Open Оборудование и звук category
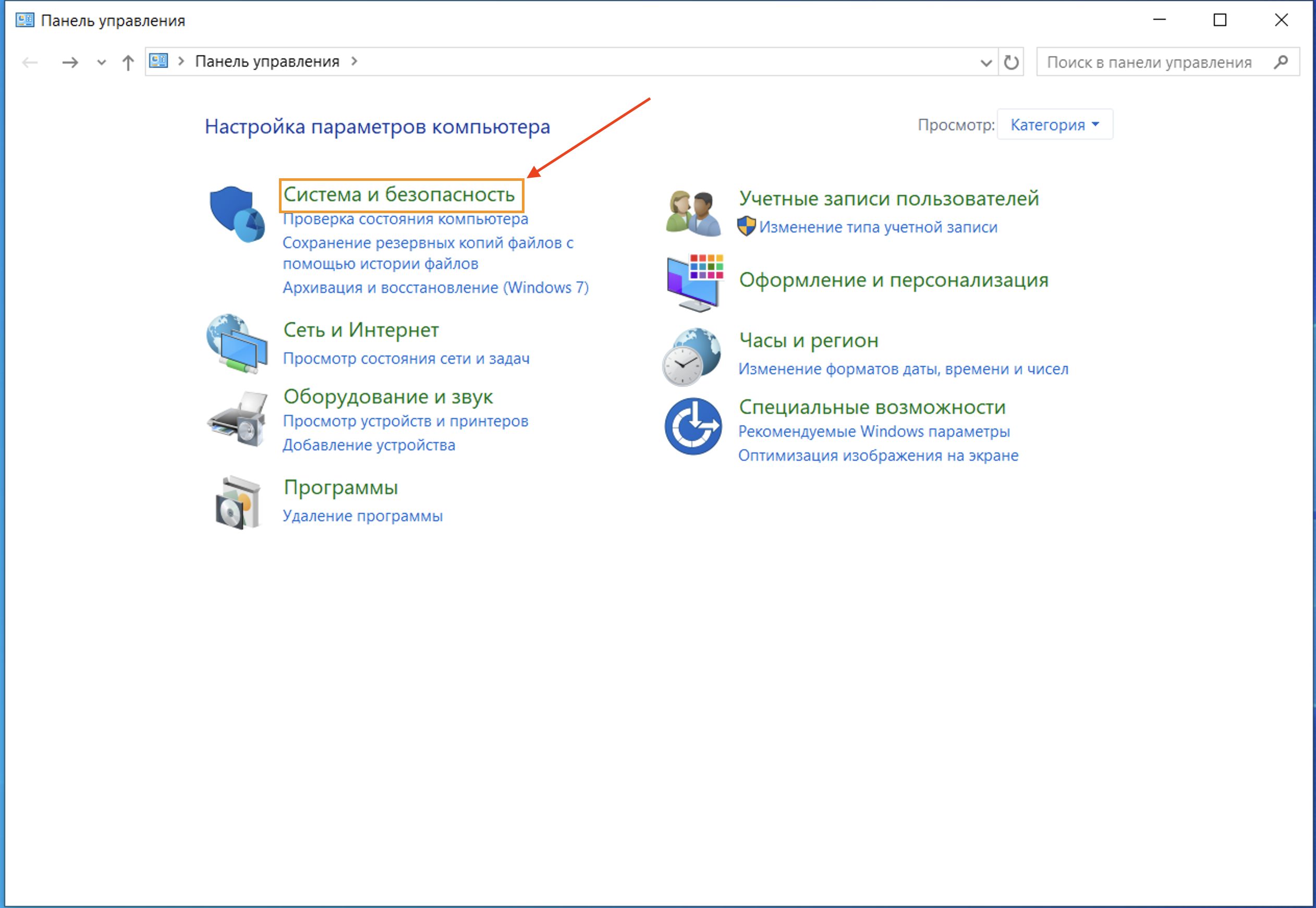Screen dimensions: 1316x908 [388, 397]
